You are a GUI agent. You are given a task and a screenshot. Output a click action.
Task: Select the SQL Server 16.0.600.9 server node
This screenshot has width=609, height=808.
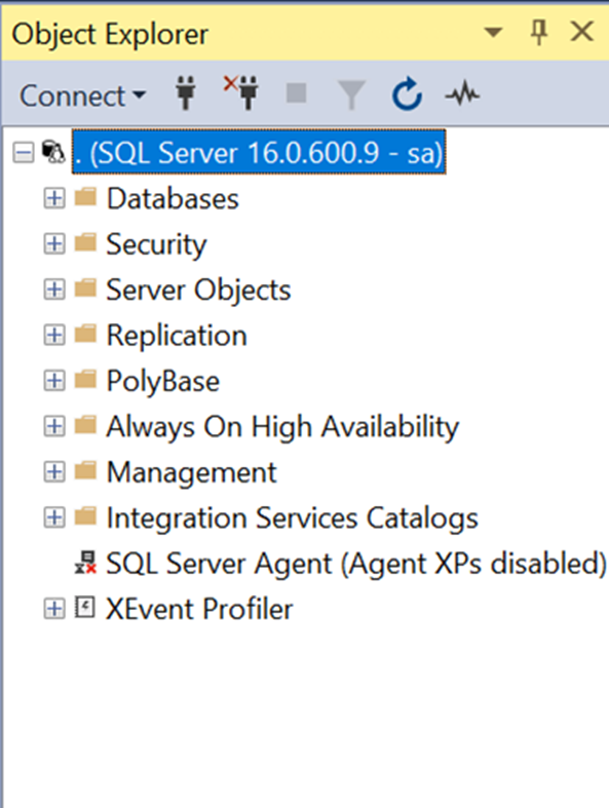(x=259, y=153)
